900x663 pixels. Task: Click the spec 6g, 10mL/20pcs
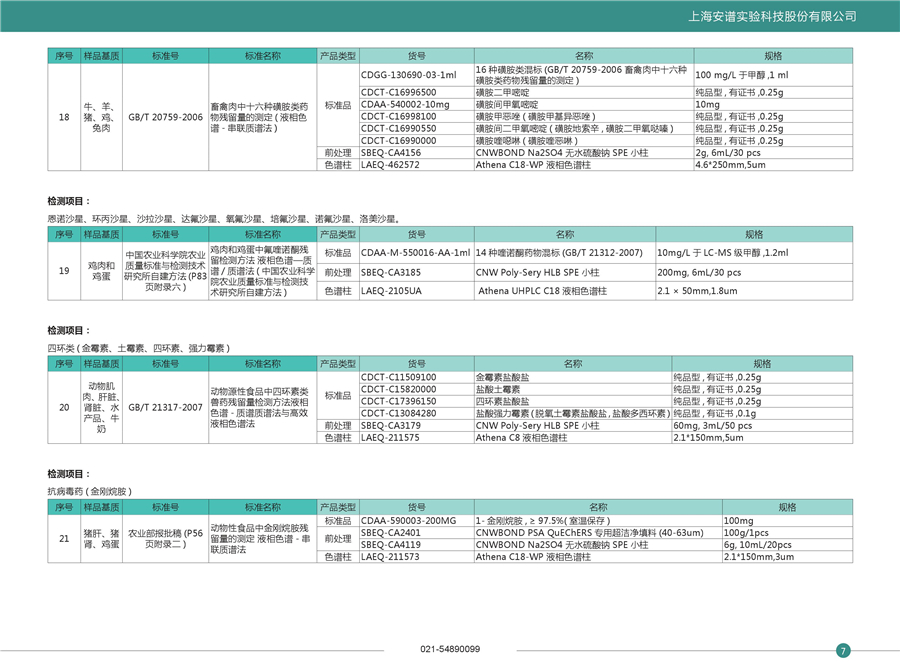coord(758,545)
